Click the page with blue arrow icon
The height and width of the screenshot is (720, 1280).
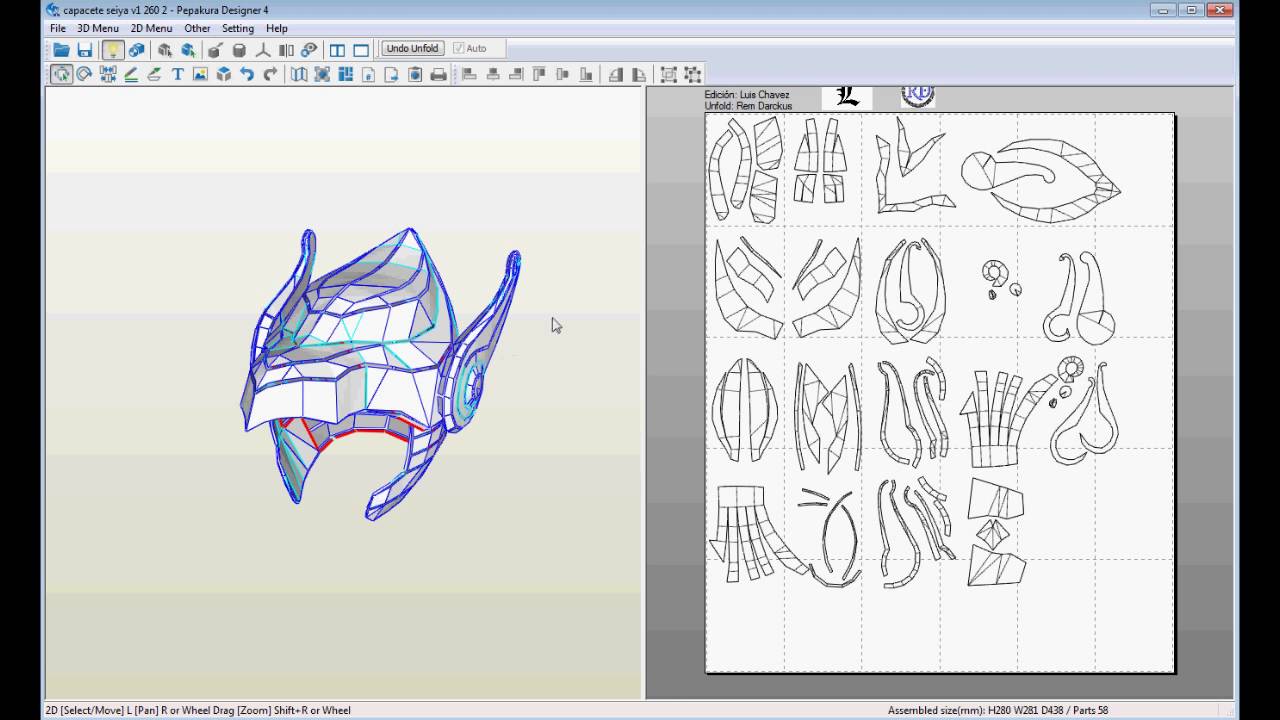391,74
